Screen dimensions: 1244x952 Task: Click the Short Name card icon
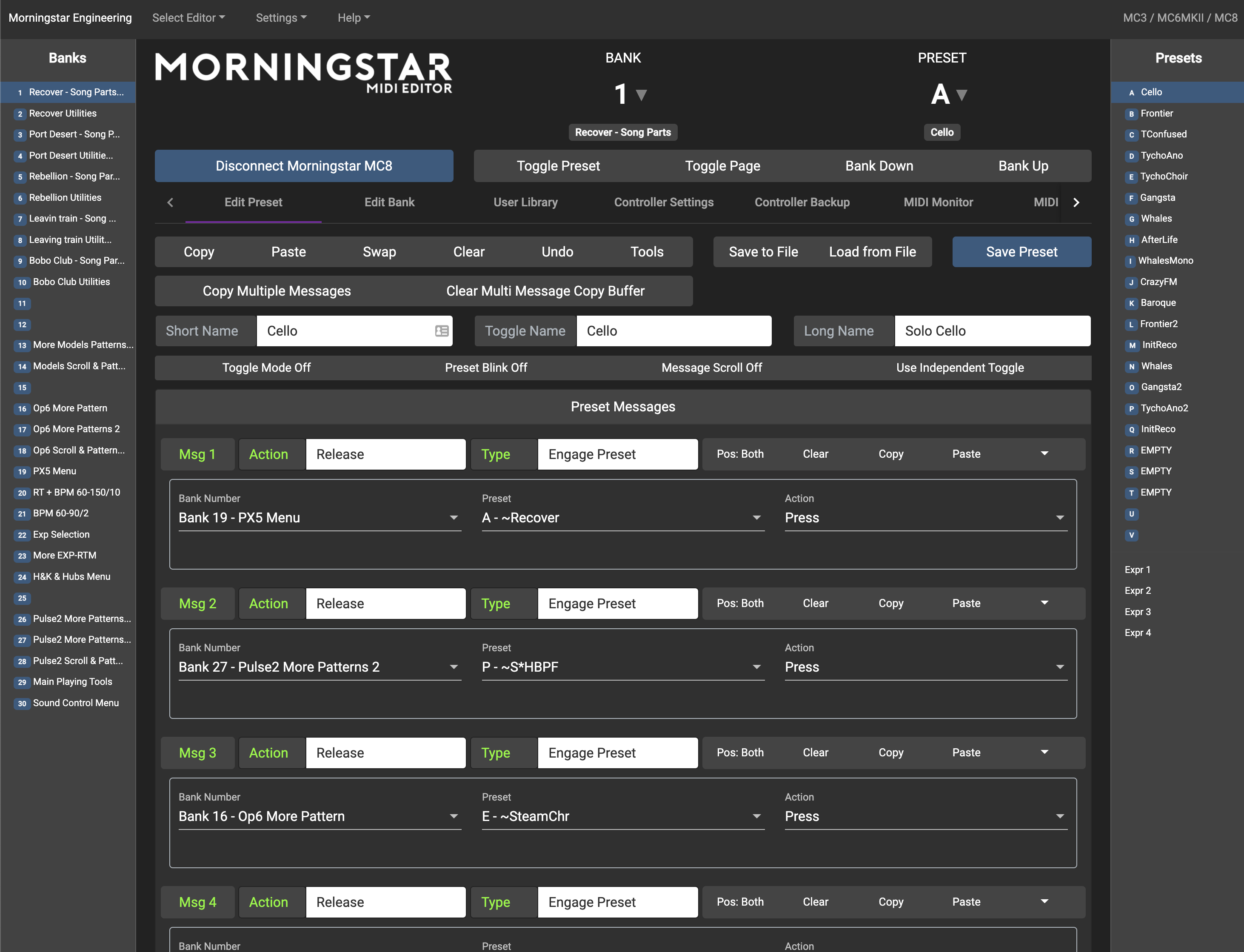442,331
